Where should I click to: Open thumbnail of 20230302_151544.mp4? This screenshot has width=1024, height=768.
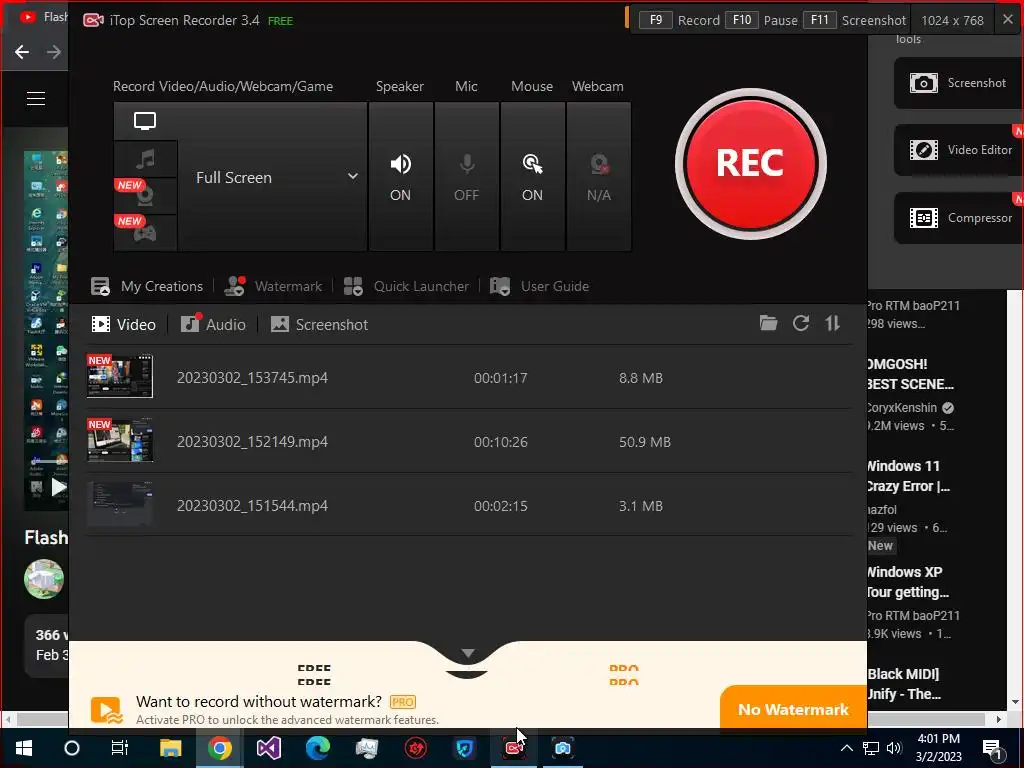click(120, 504)
